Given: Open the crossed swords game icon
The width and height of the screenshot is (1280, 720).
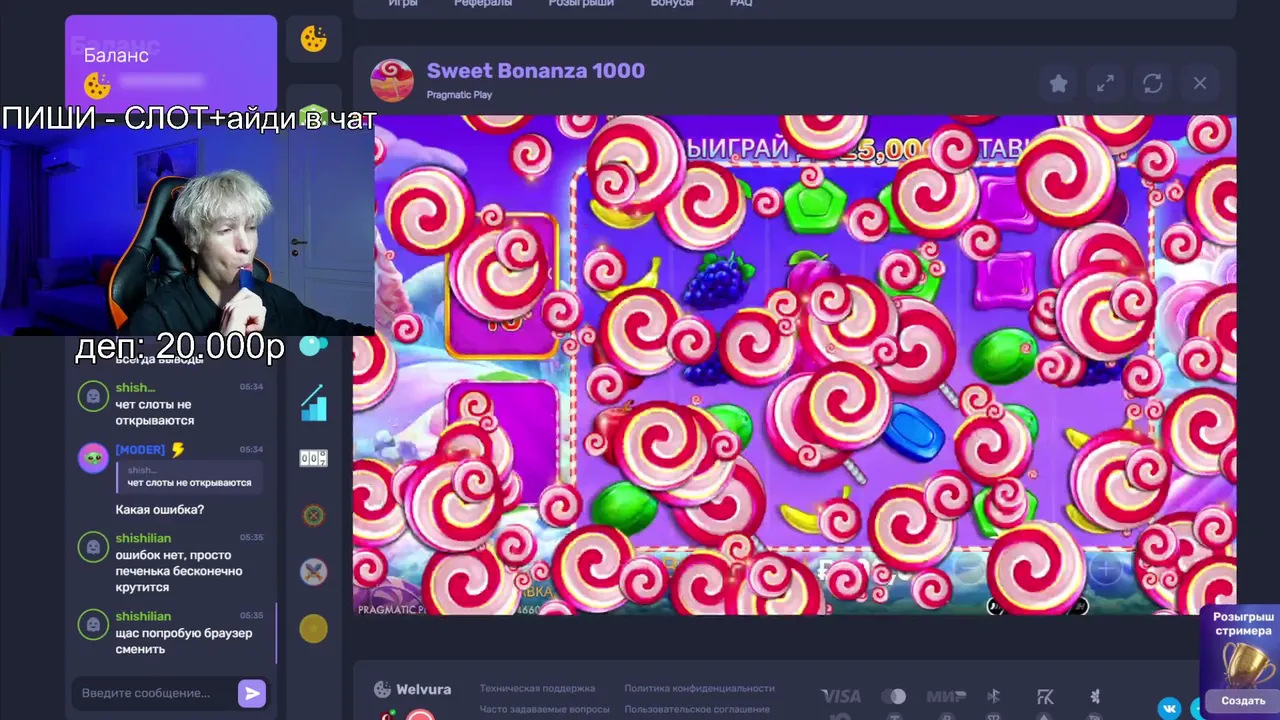Looking at the screenshot, I should (x=314, y=571).
